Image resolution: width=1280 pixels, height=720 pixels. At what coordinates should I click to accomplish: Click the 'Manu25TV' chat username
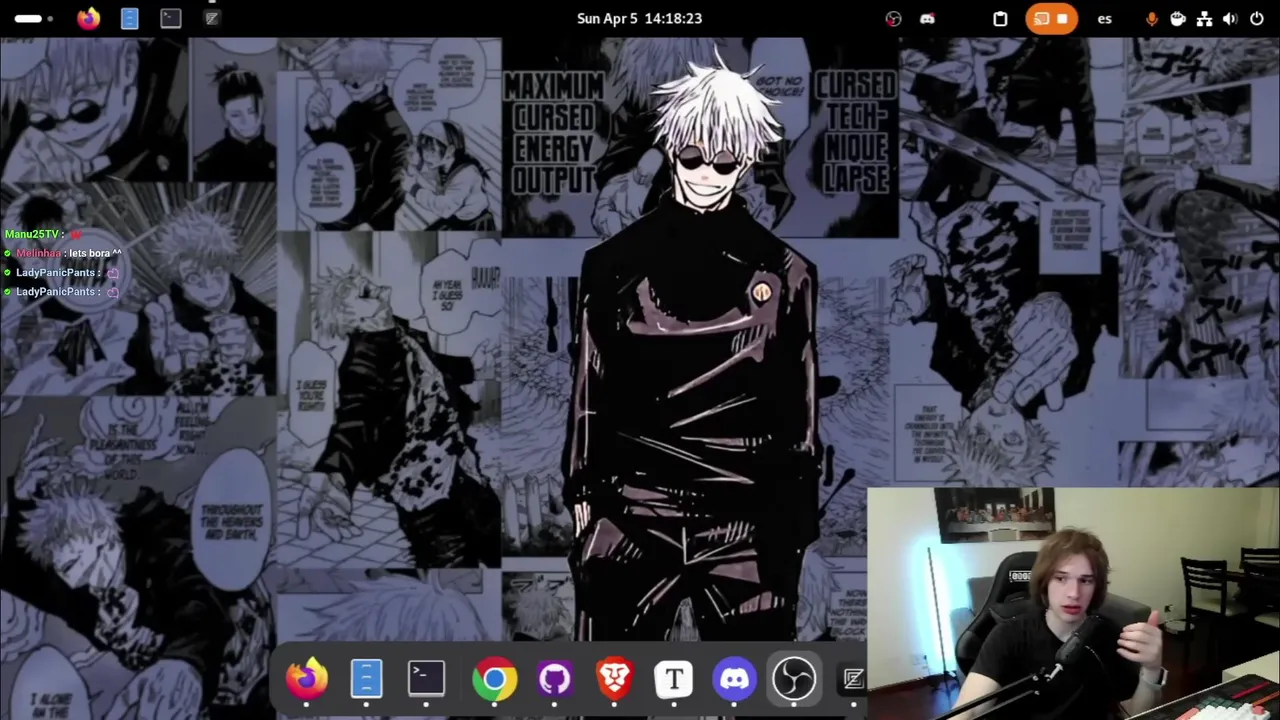pyautogui.click(x=31, y=234)
